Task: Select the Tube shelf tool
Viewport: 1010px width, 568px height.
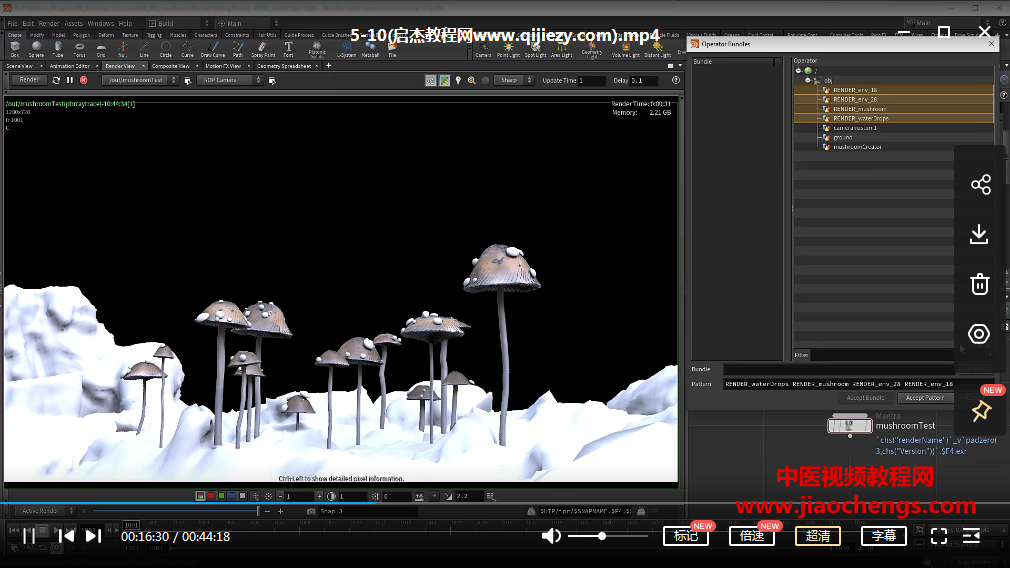Action: (58, 49)
